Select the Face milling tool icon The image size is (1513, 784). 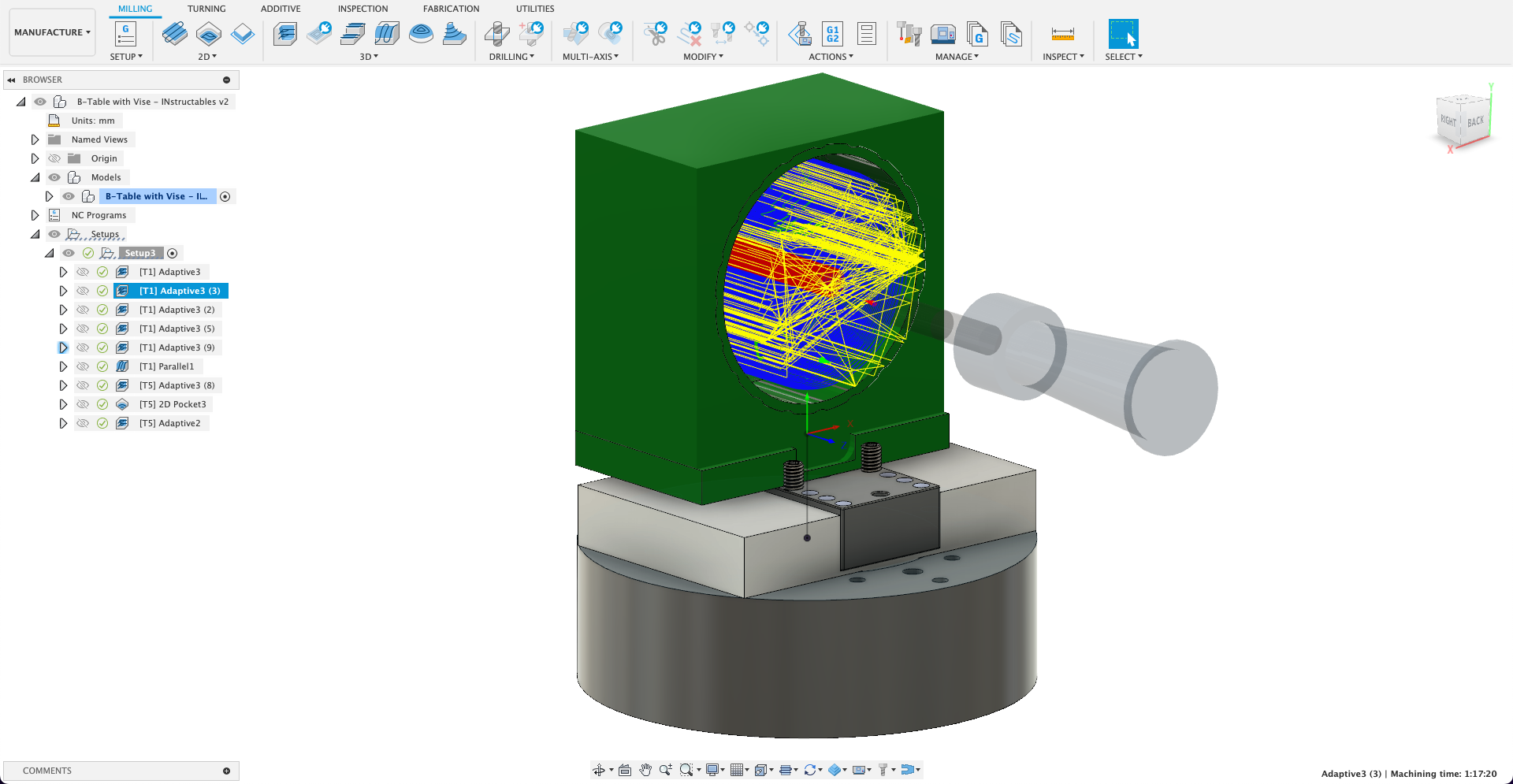243,34
